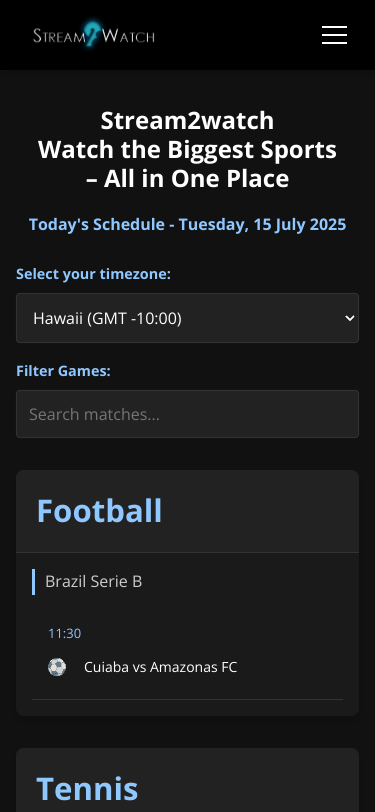
Task: Click the Select your timezone label
Action: 93,274
